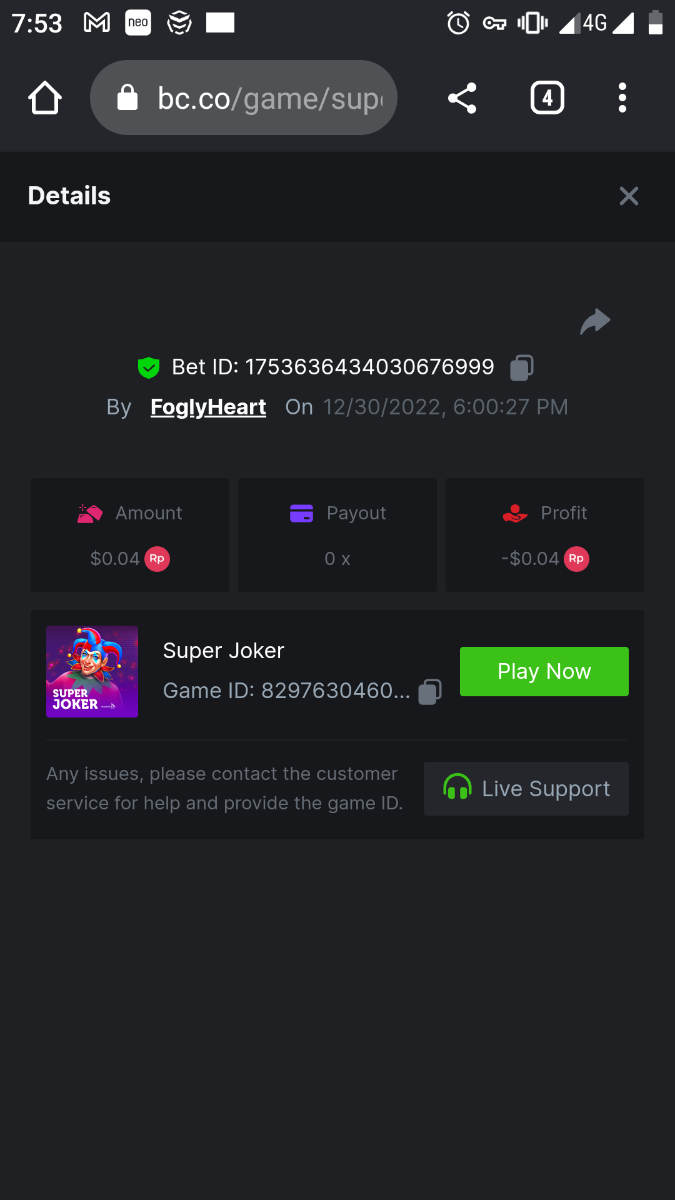Screen dimensions: 675x1200
Task: Open FoglyHeart's user profile
Action: [208, 407]
